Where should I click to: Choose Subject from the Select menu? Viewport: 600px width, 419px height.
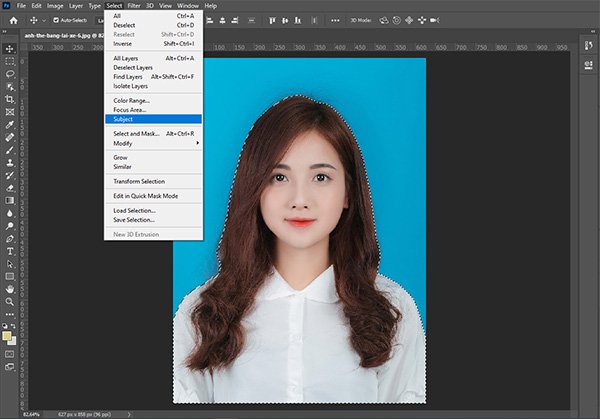click(x=123, y=119)
